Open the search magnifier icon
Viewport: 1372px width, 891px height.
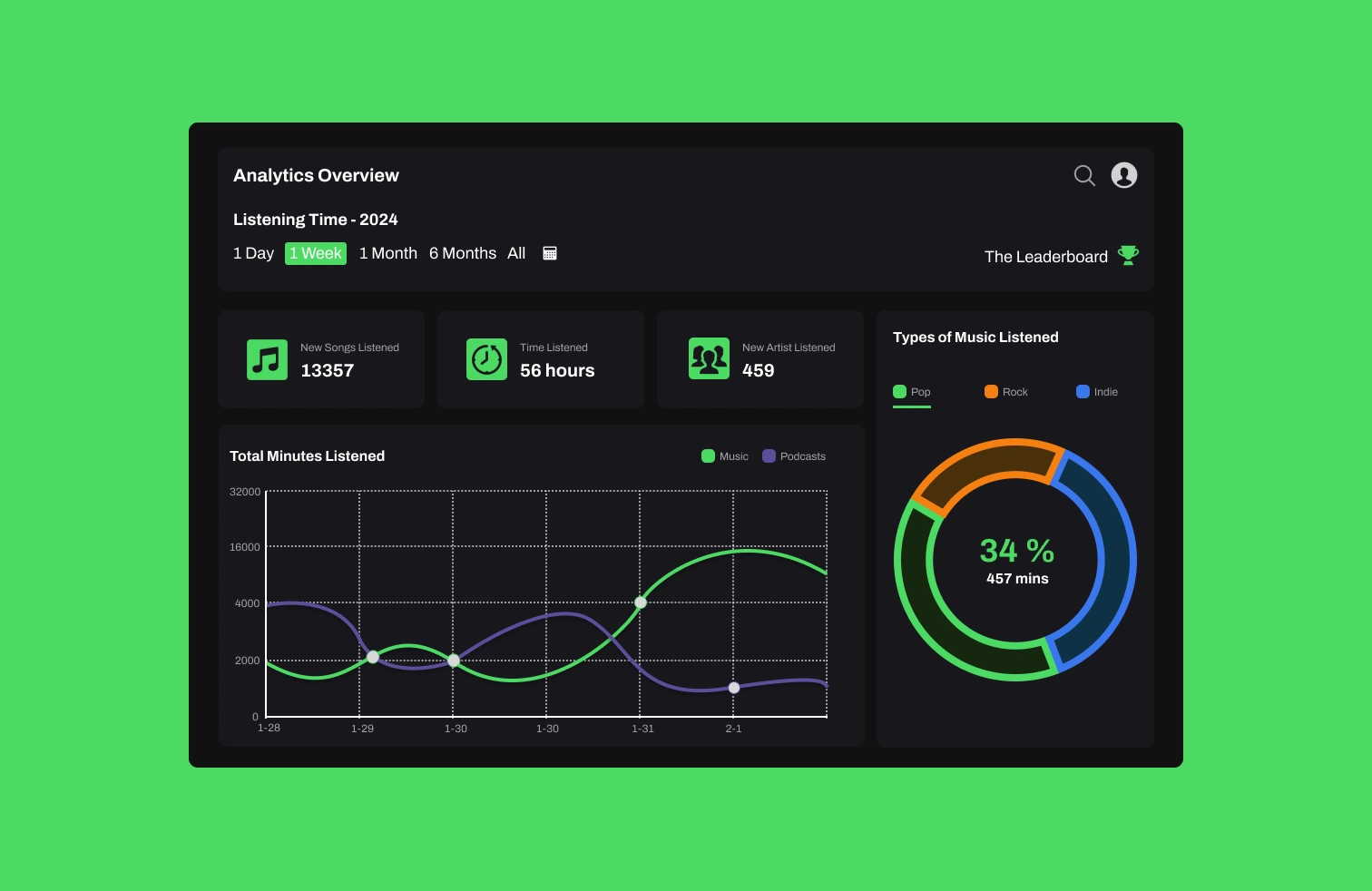click(1084, 175)
